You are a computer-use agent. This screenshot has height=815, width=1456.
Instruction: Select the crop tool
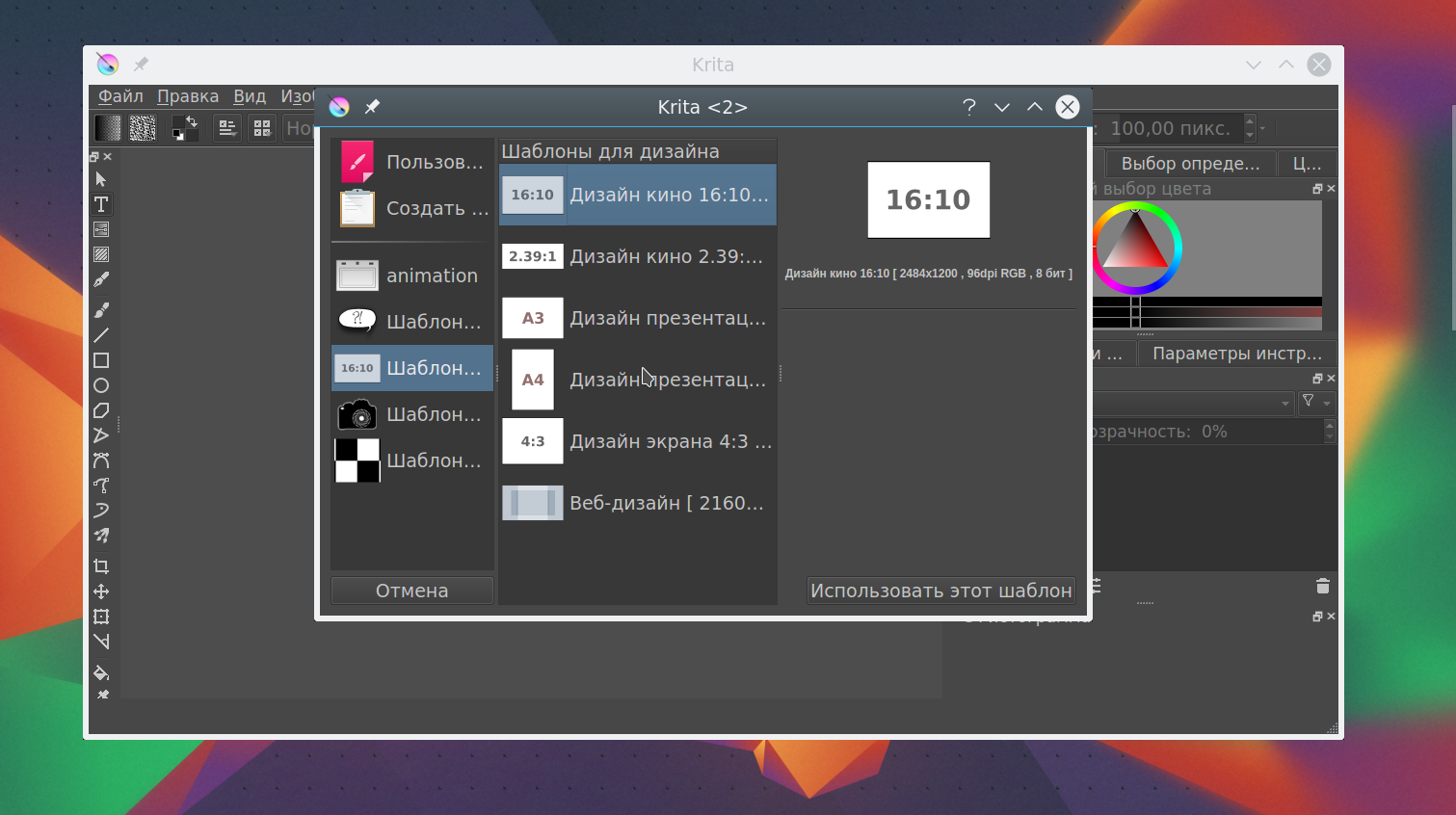click(101, 566)
